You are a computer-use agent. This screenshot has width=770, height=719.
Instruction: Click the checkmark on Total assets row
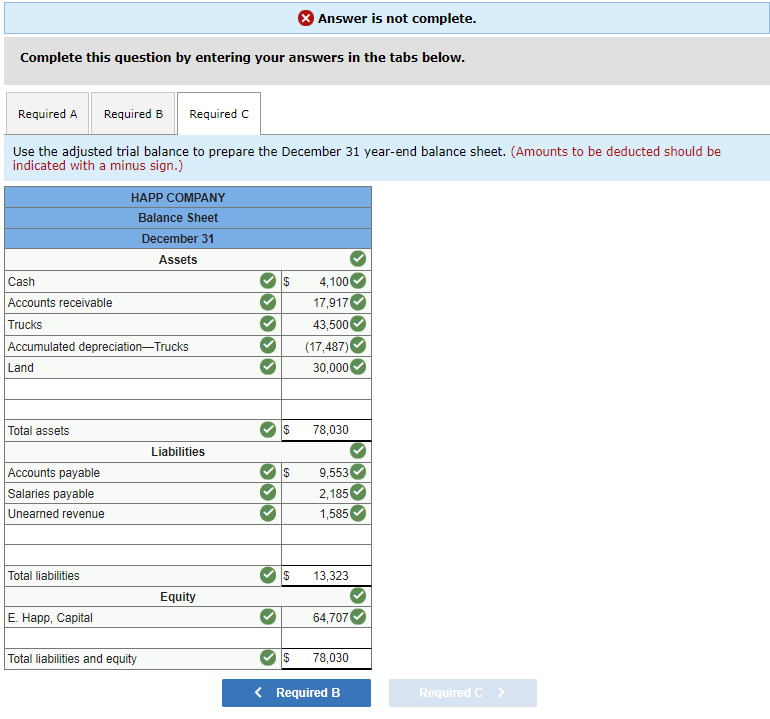[268, 429]
